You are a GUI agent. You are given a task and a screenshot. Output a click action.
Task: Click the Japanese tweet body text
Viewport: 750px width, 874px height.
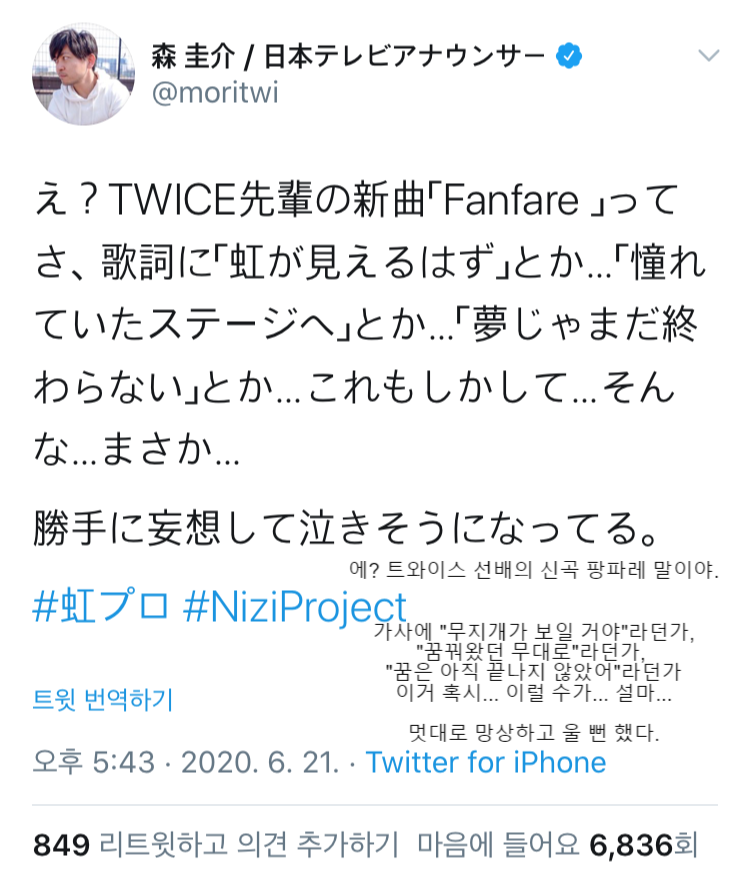click(368, 323)
